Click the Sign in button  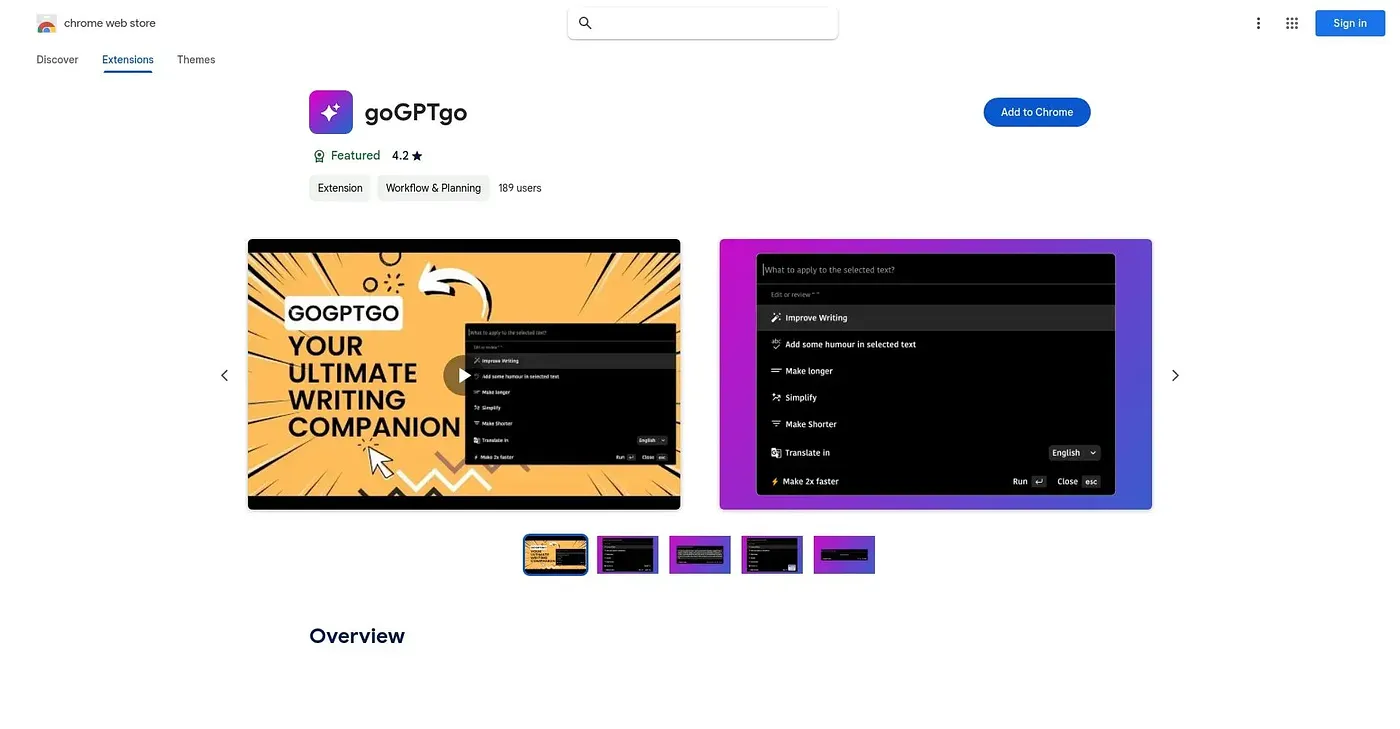point(1350,23)
